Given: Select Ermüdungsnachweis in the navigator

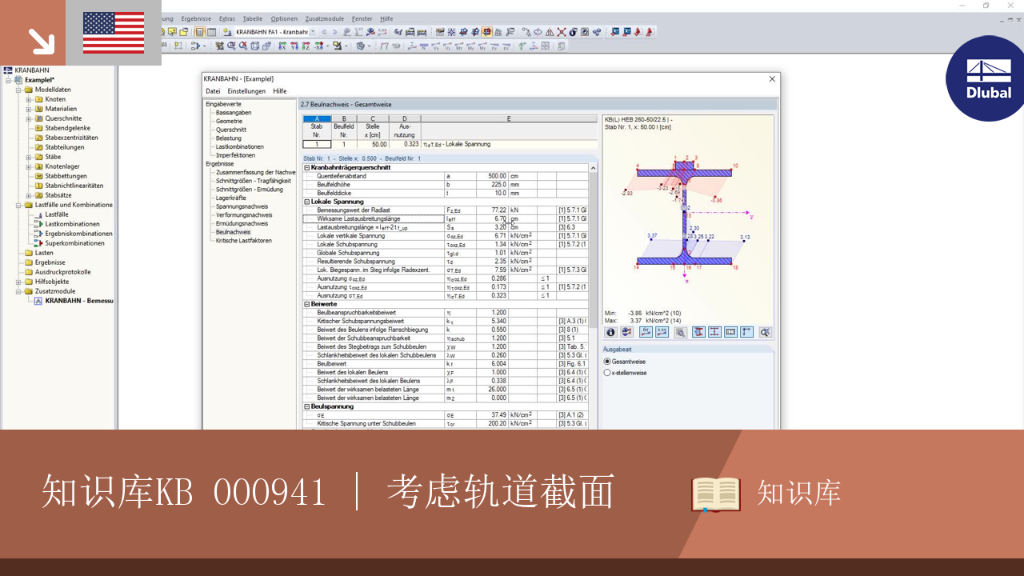Looking at the screenshot, I should click(x=242, y=223).
